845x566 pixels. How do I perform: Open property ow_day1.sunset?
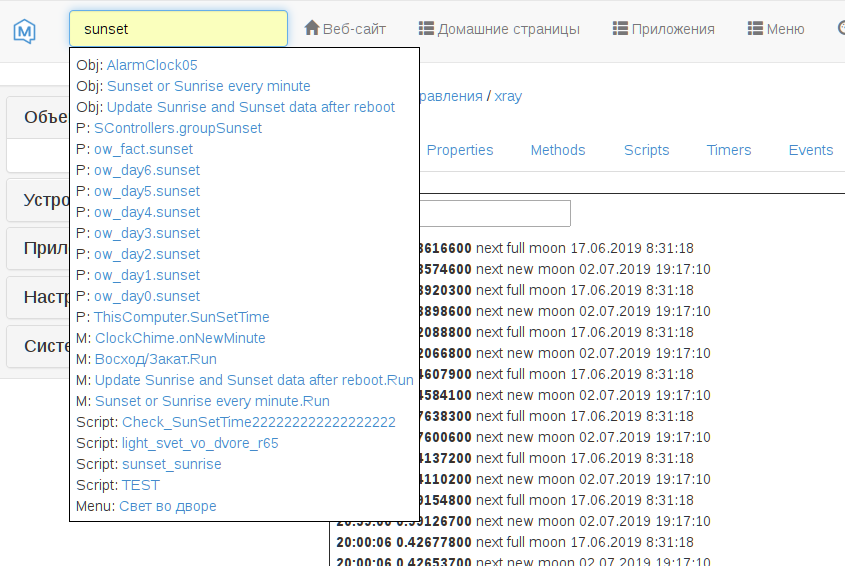point(147,275)
